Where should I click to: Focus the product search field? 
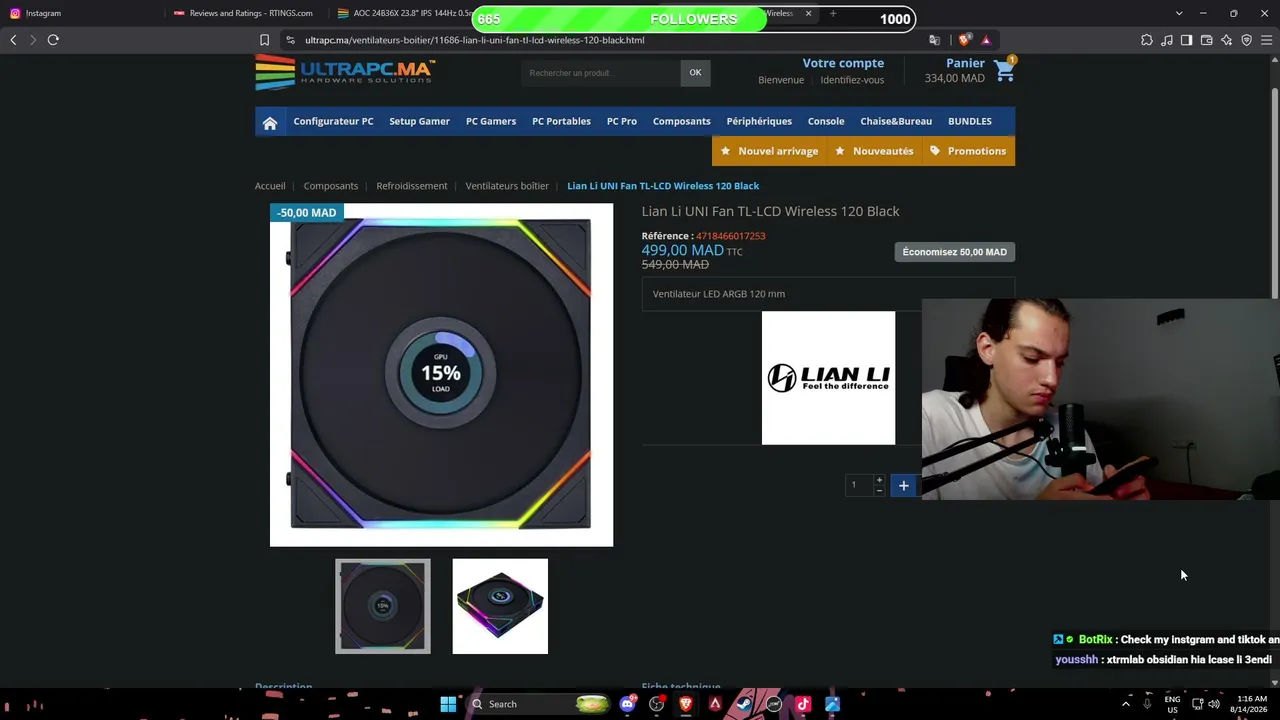tap(600, 73)
